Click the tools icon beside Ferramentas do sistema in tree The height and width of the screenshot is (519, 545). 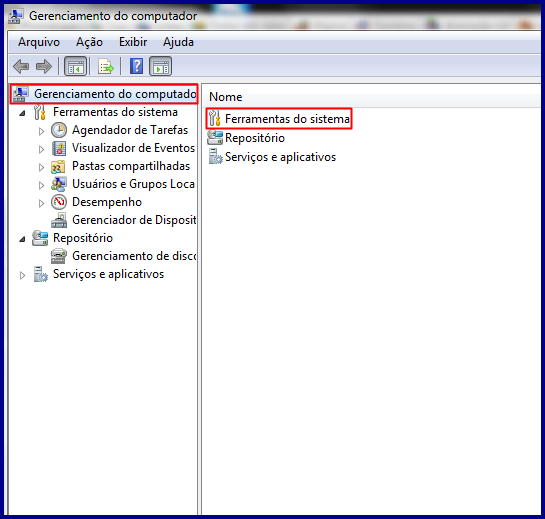tap(40, 112)
